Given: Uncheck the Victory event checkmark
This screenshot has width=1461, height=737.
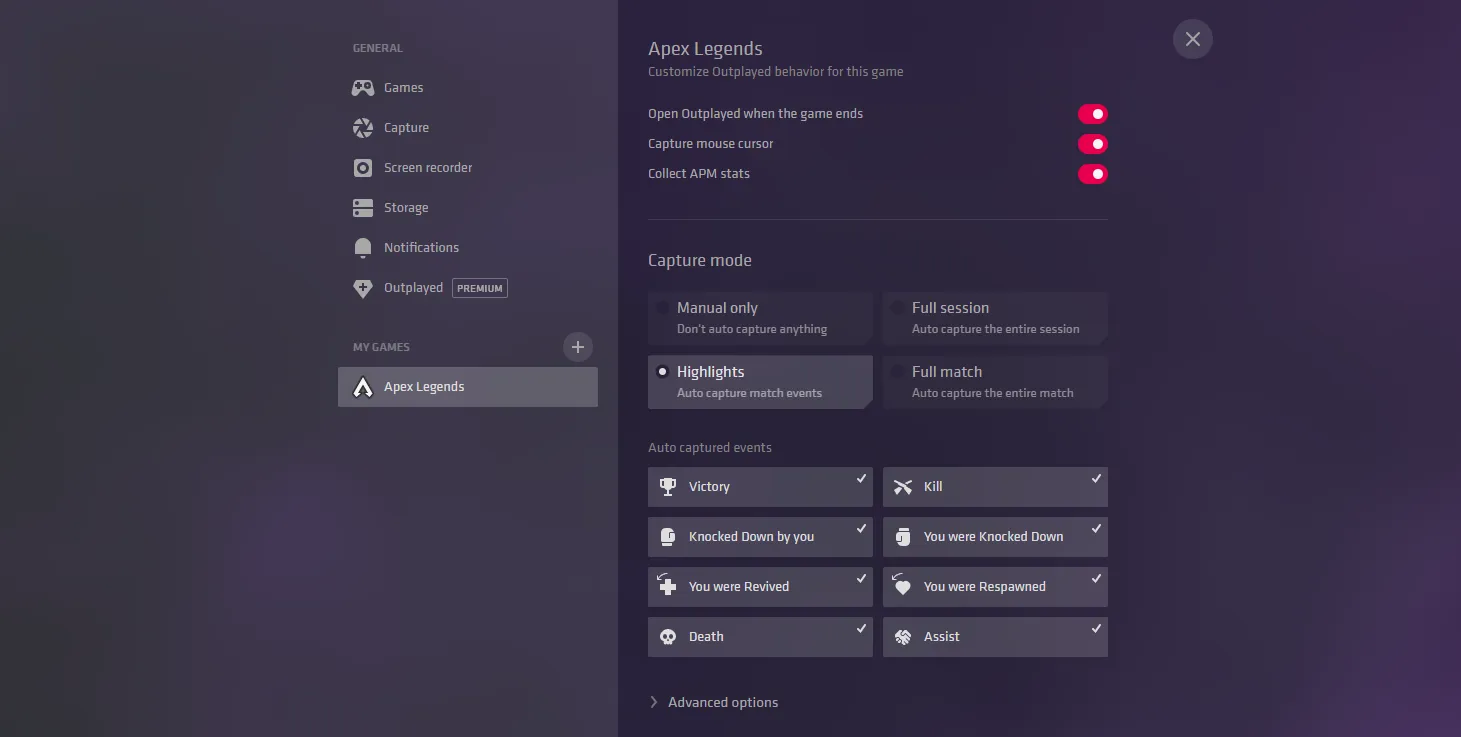Looking at the screenshot, I should pos(861,479).
